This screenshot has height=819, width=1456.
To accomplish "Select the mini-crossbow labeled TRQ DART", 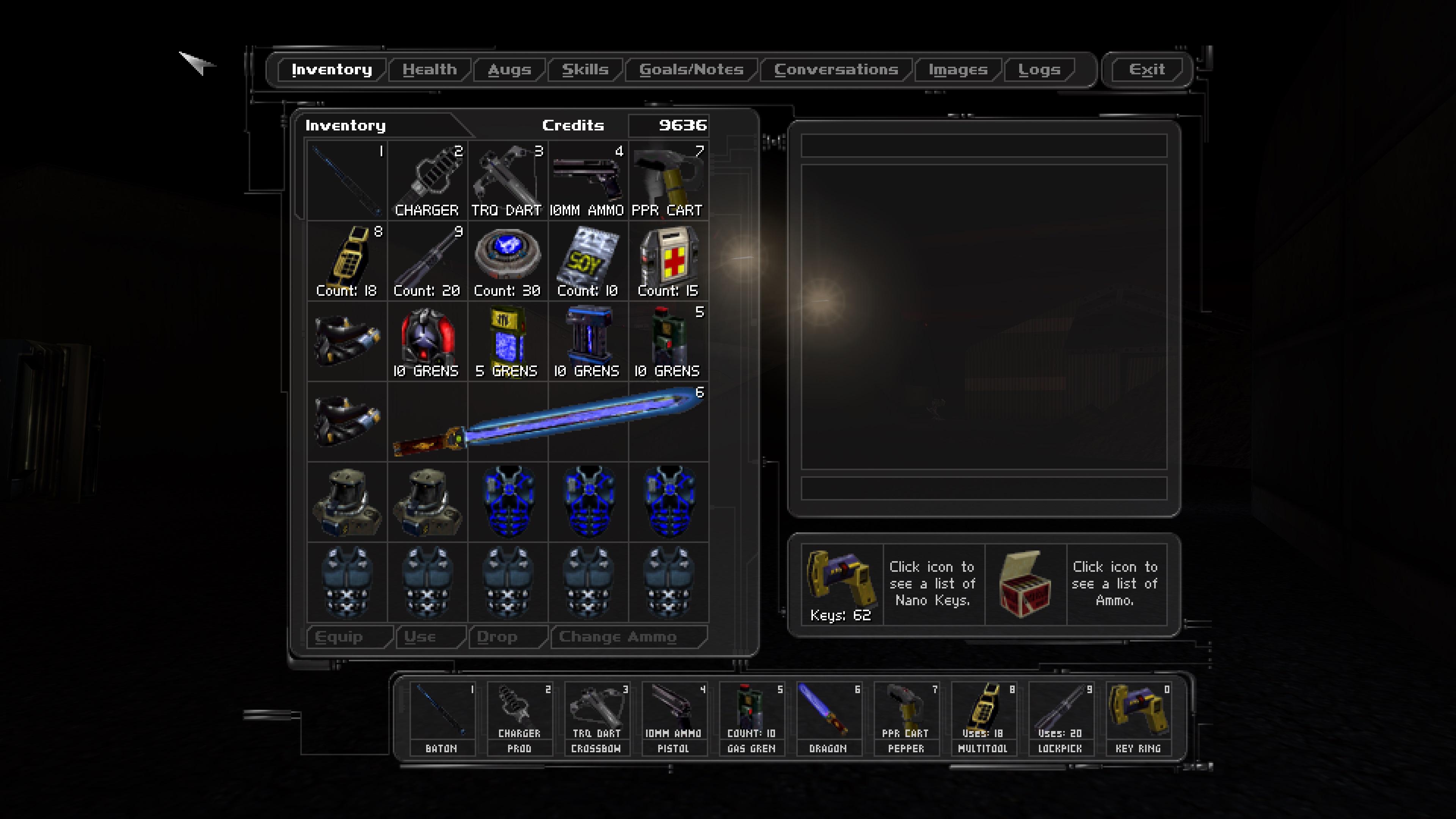I will pos(508,180).
